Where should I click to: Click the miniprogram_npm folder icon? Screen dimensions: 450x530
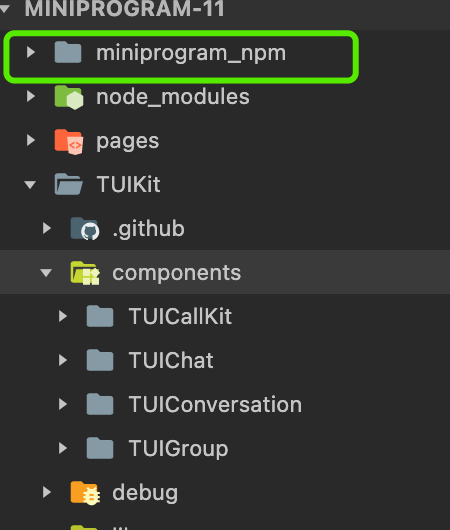click(x=68, y=52)
